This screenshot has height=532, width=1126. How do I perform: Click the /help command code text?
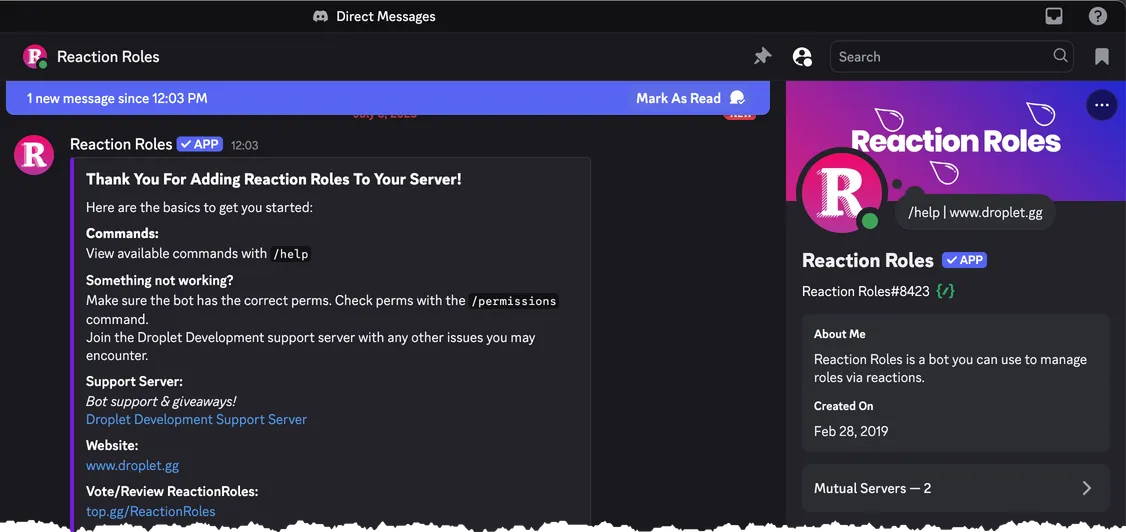290,253
